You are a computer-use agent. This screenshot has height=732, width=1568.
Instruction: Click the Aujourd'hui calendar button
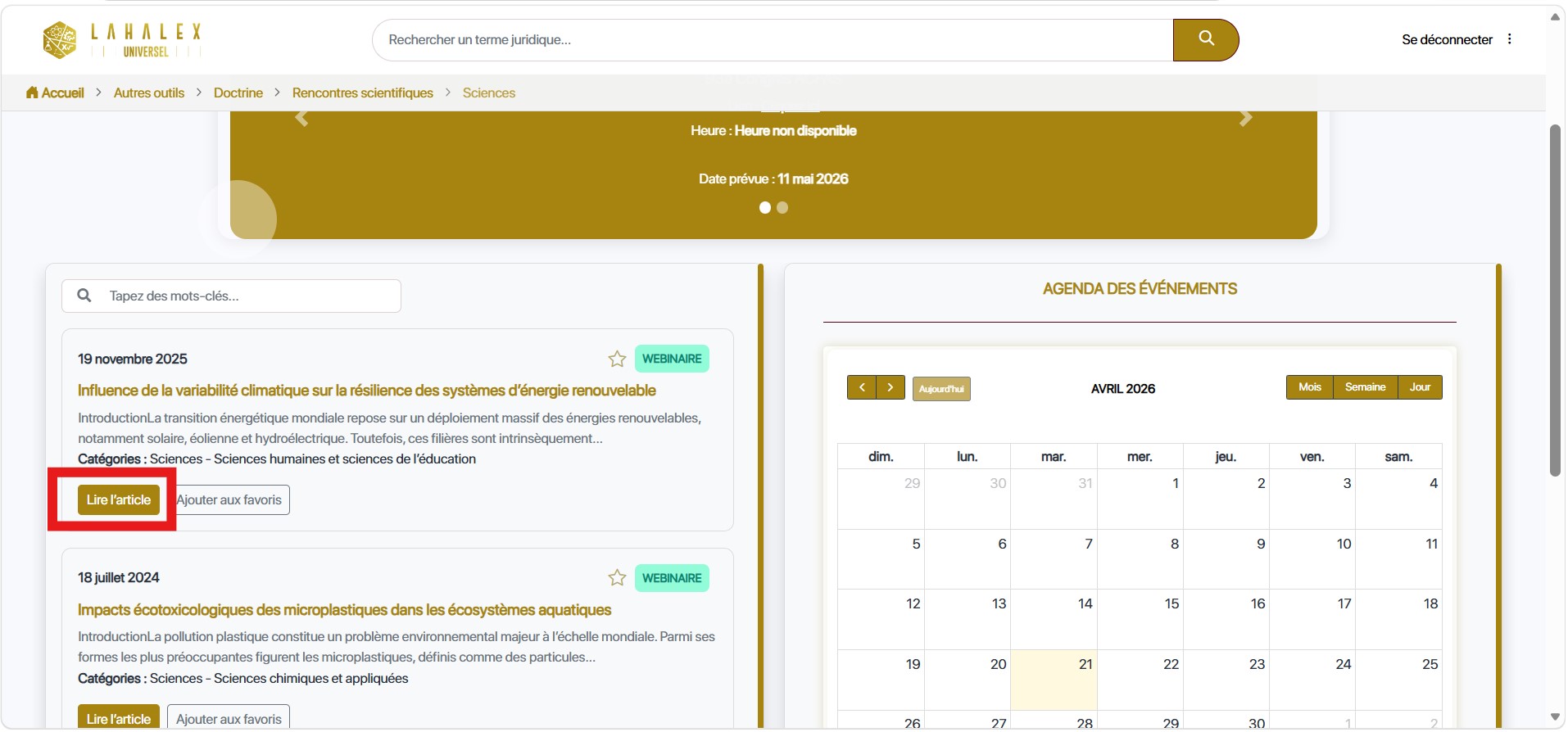(x=941, y=388)
